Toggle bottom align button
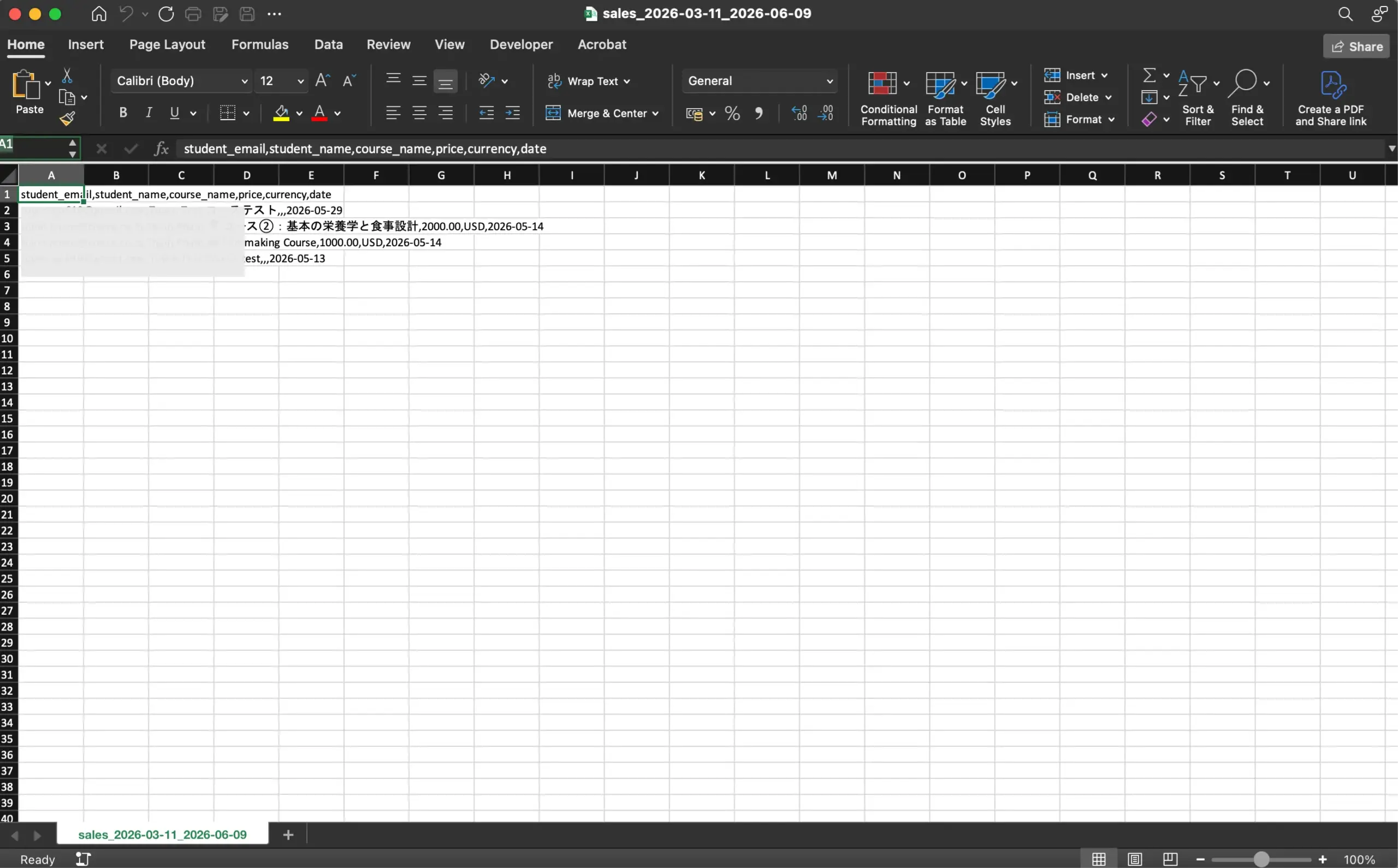Image resolution: width=1398 pixels, height=868 pixels. 446,81
